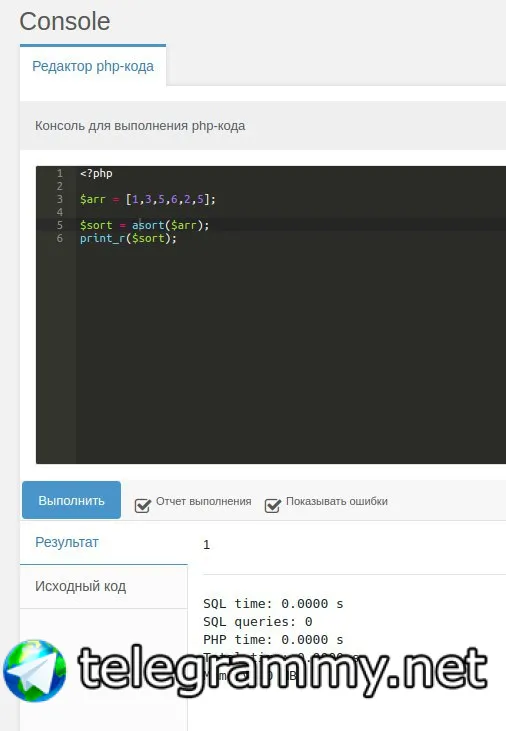This screenshot has height=731, width=506.
Task: Click the Console page heading
Action: point(65,21)
